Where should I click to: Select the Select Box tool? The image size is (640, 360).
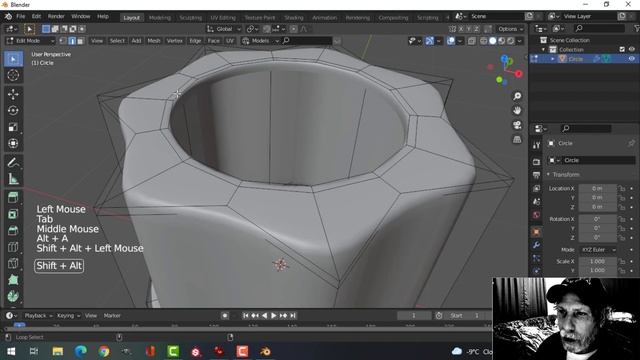click(x=13, y=59)
